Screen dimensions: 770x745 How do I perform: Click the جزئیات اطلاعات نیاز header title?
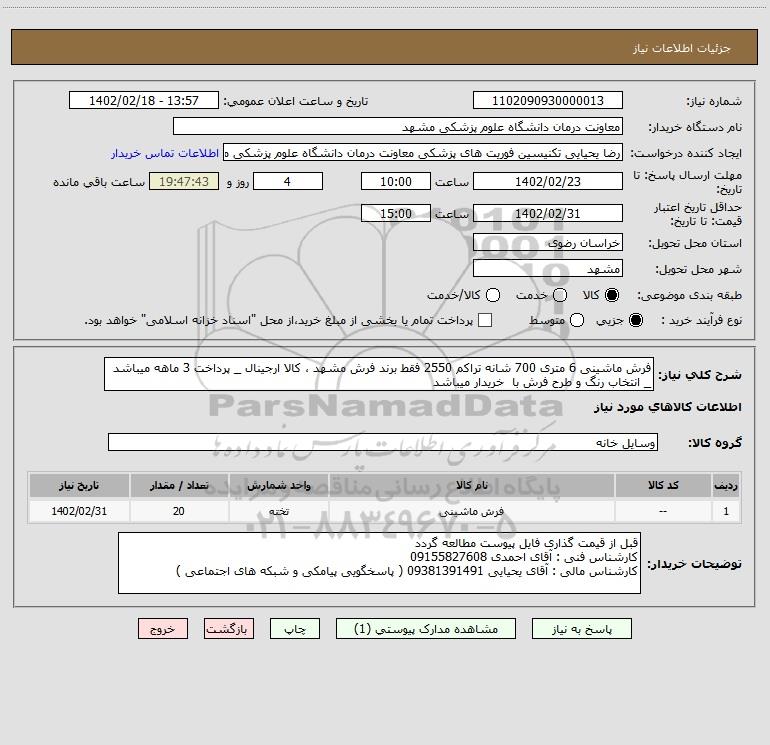click(x=681, y=48)
